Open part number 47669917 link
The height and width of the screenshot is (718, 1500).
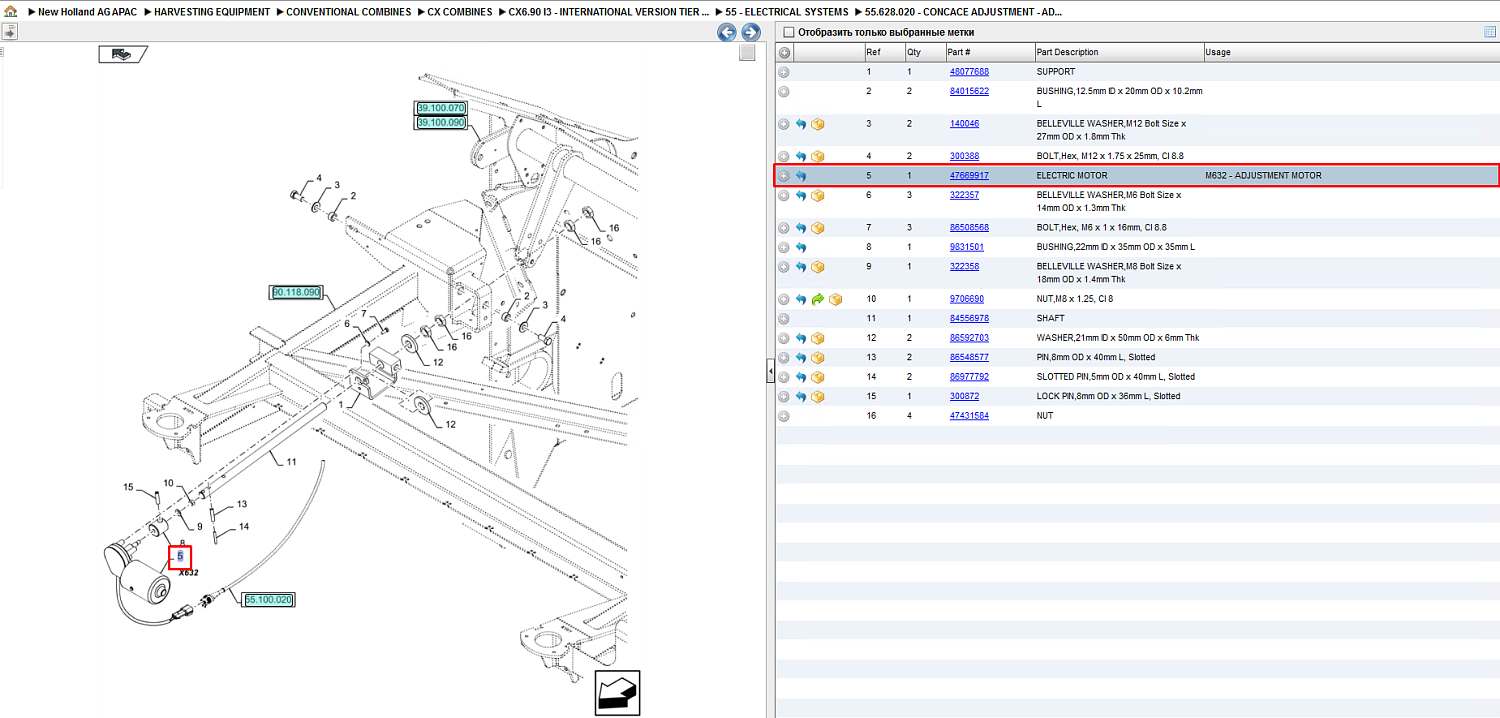(969, 176)
